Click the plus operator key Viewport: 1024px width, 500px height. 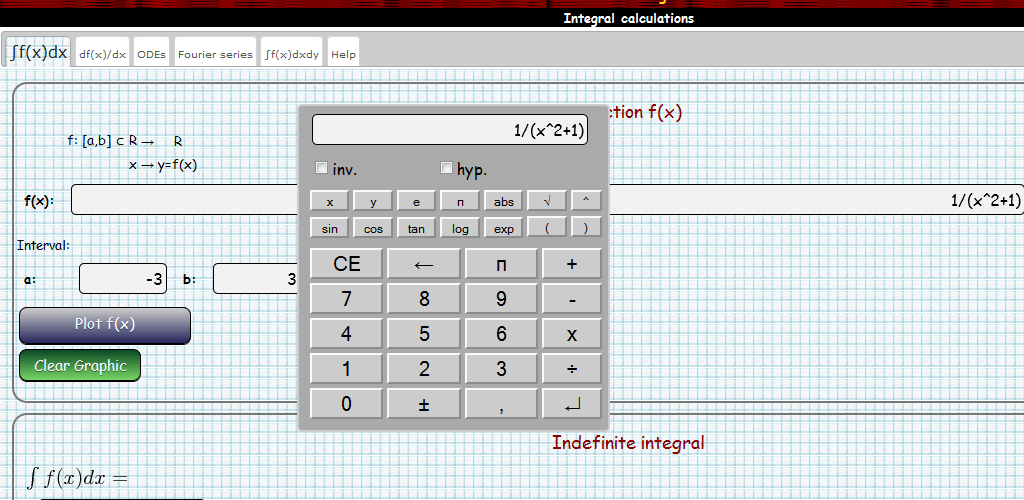coord(572,264)
